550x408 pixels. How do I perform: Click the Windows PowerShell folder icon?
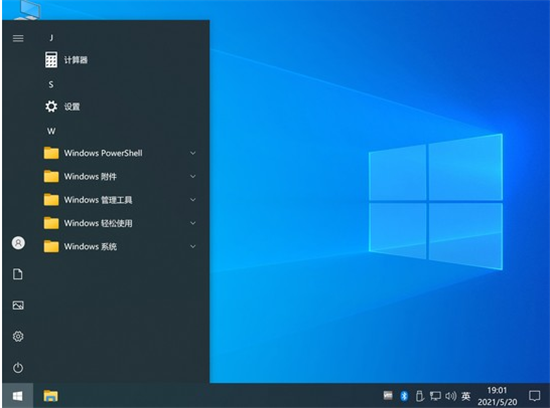51,153
